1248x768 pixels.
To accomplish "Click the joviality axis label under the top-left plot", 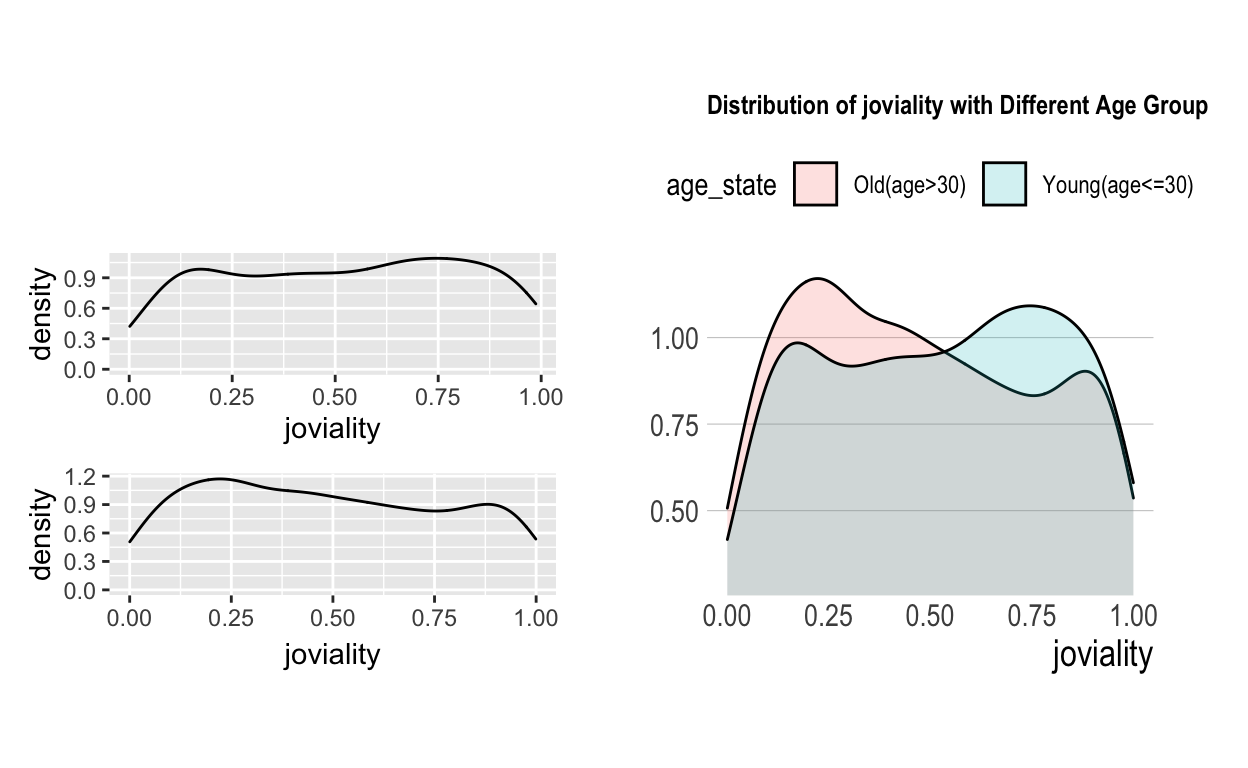I will (x=332, y=429).
